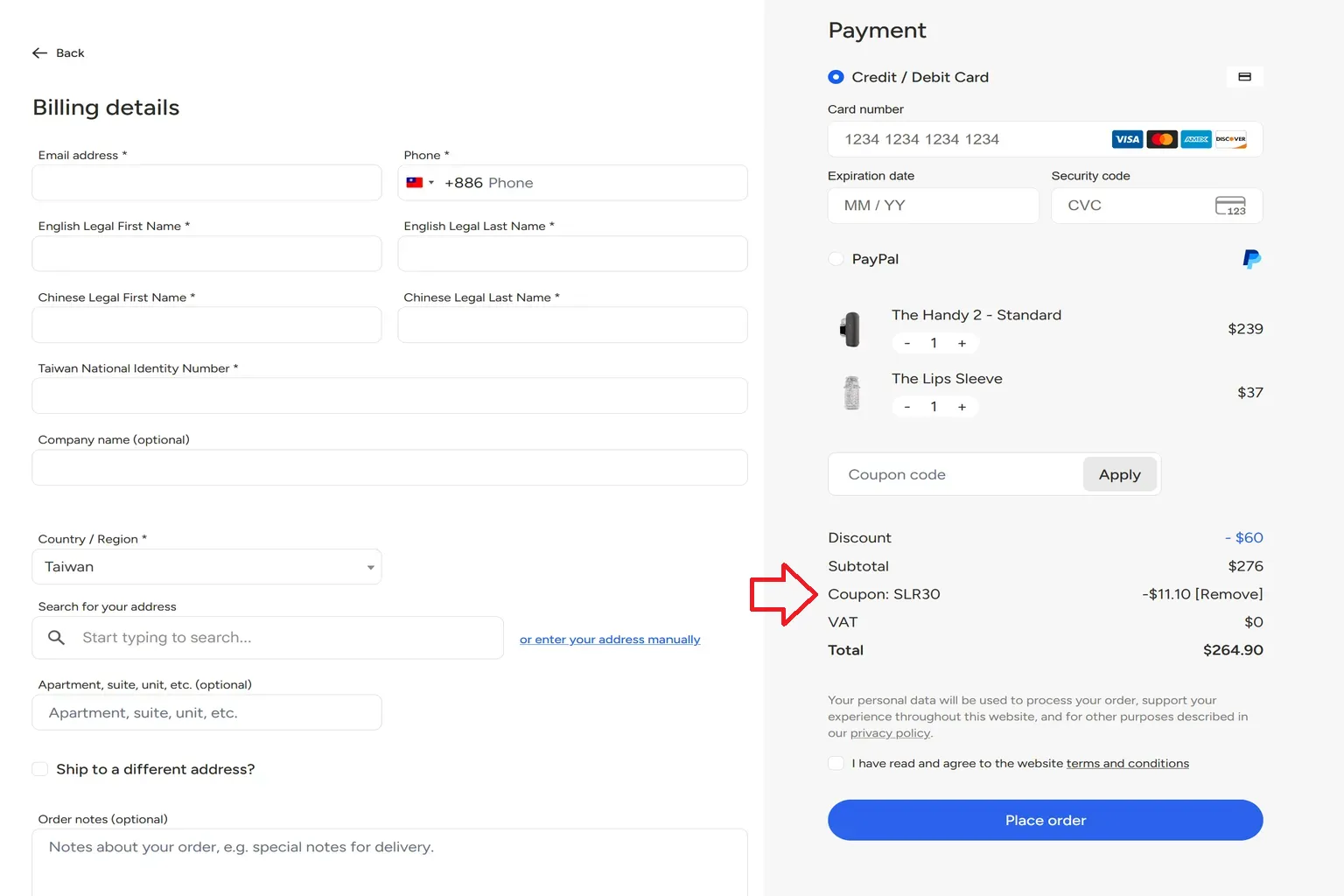
Task: Open the enter your address manually link
Action: [x=610, y=640]
